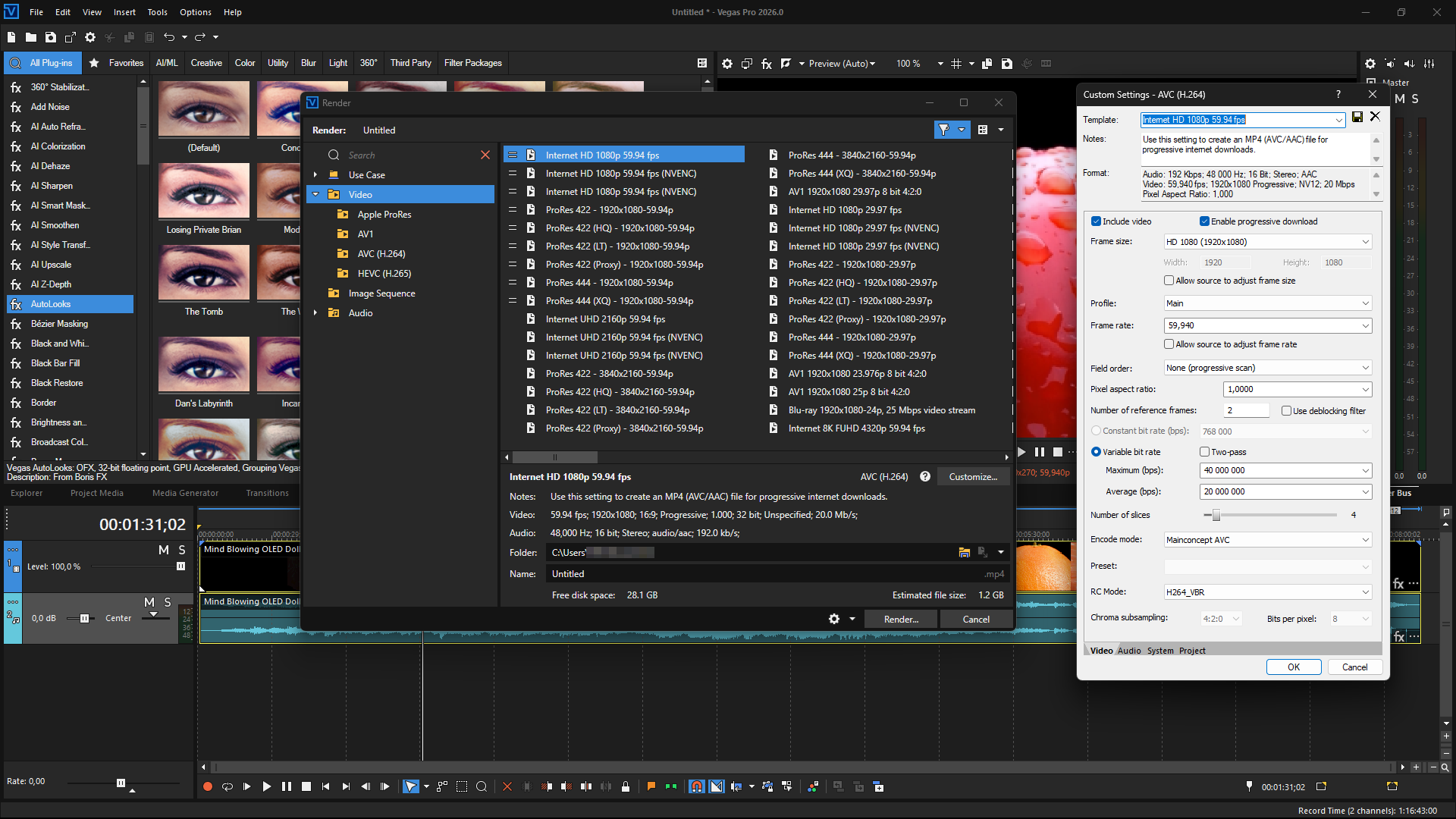Open the RC Mode dropdown

1268,592
